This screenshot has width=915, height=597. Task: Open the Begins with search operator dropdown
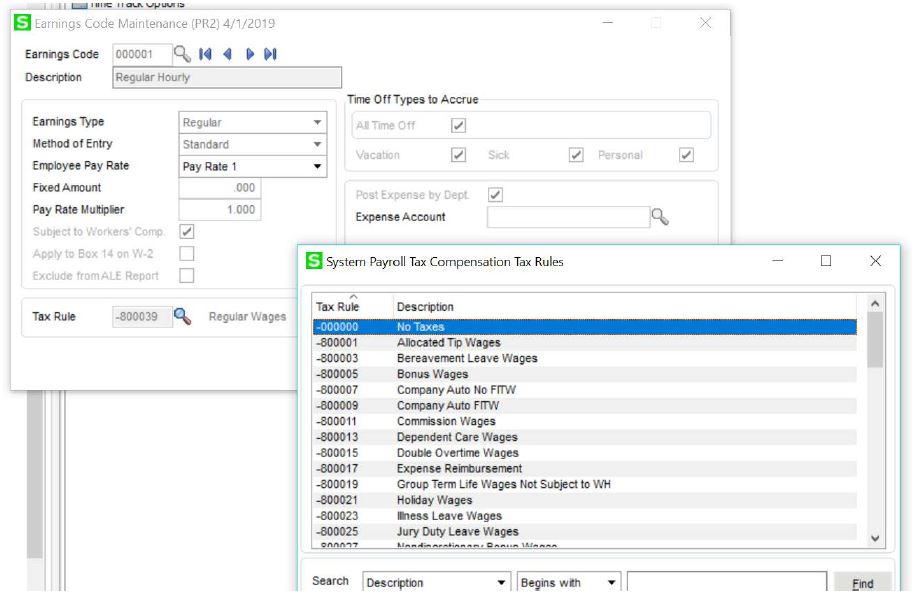[x=569, y=582]
